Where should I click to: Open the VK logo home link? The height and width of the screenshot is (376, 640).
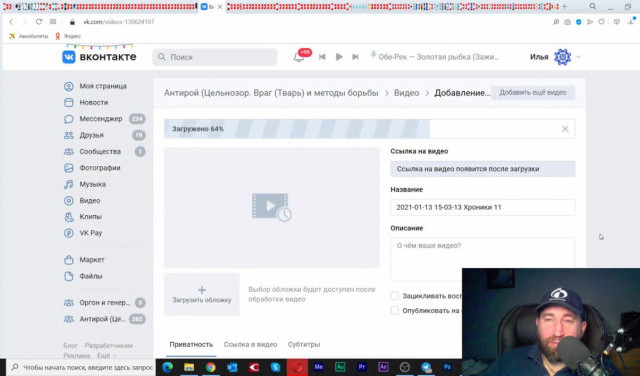[99, 57]
